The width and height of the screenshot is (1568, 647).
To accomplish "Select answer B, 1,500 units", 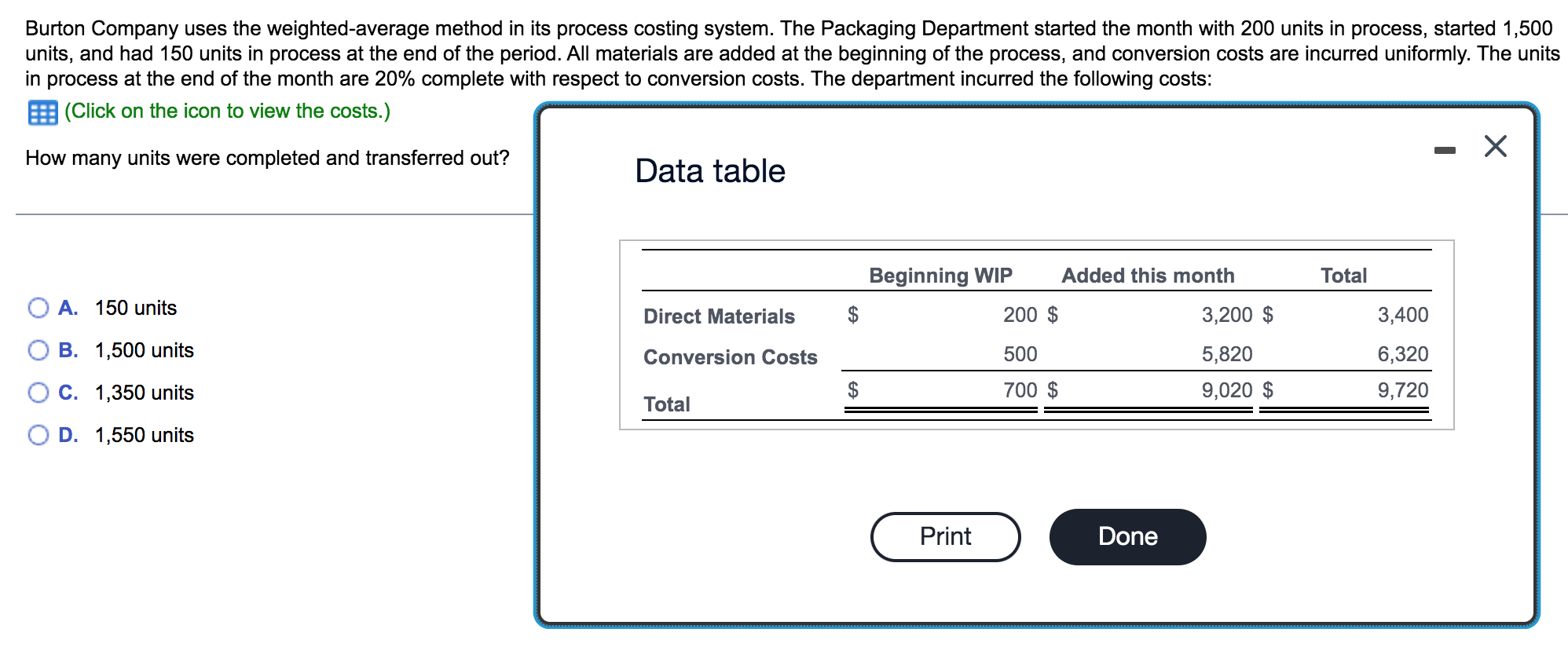I will pyautogui.click(x=37, y=350).
